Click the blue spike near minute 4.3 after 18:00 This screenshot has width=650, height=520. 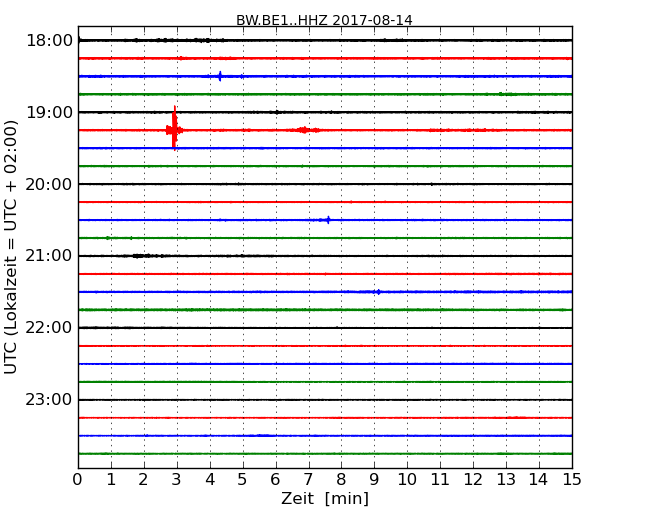(x=220, y=76)
